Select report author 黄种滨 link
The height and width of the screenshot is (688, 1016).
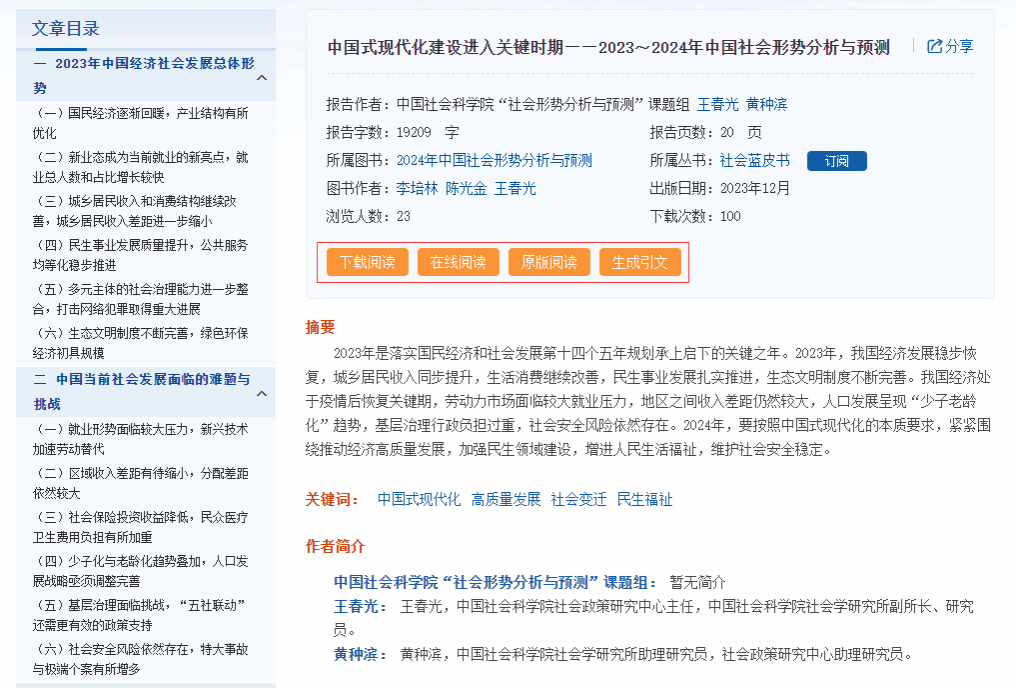click(767, 104)
